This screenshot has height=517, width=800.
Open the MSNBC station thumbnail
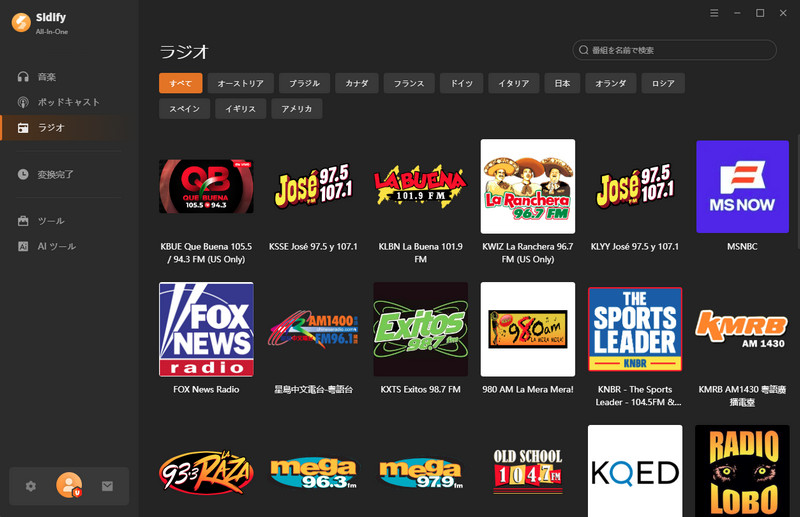point(742,186)
